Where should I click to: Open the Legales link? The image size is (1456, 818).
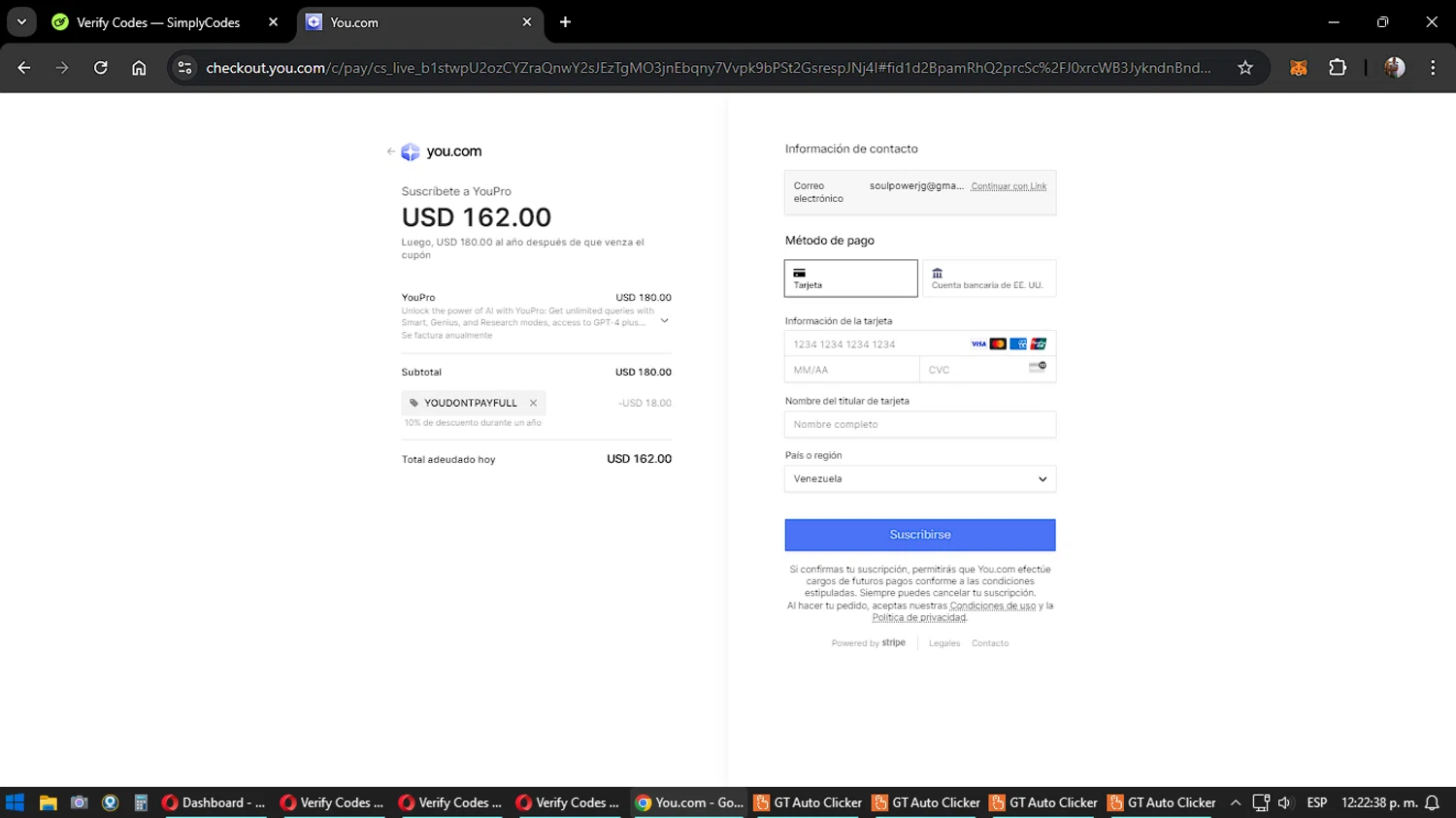[x=943, y=643]
